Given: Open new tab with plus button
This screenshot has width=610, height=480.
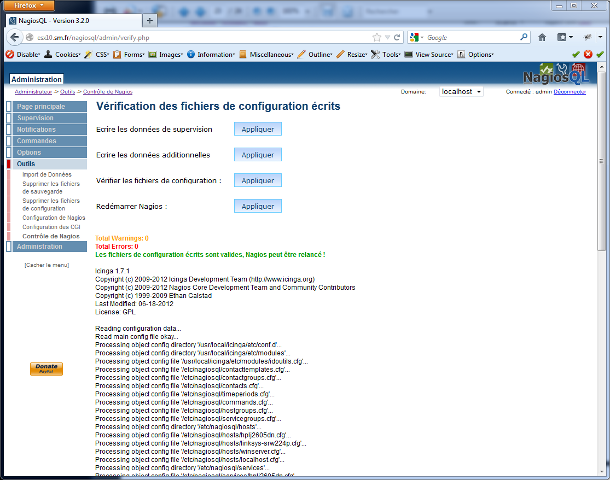Looking at the screenshot, I should pyautogui.click(x=150, y=21).
